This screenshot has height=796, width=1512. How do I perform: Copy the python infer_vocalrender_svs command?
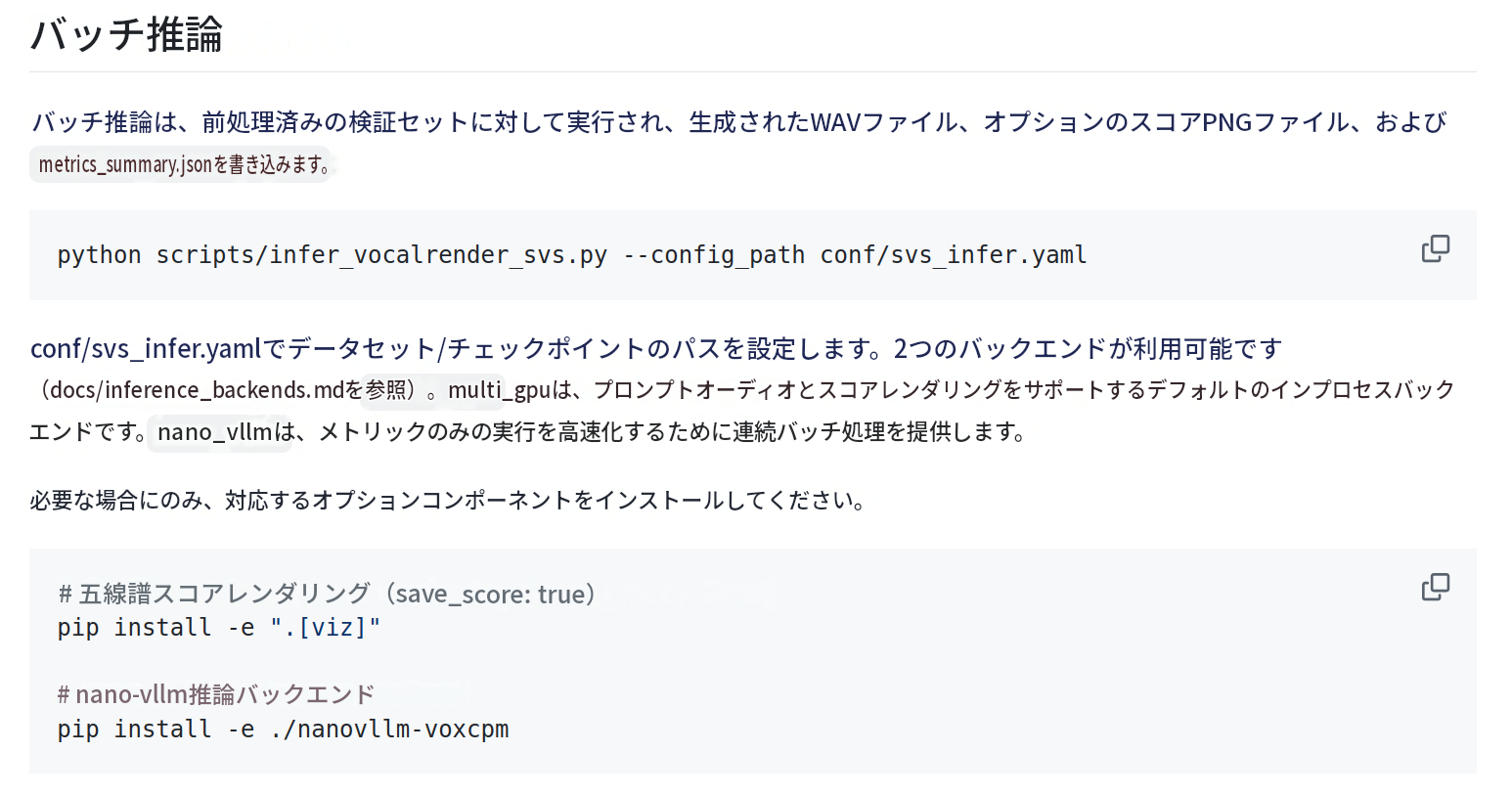coord(1435,249)
